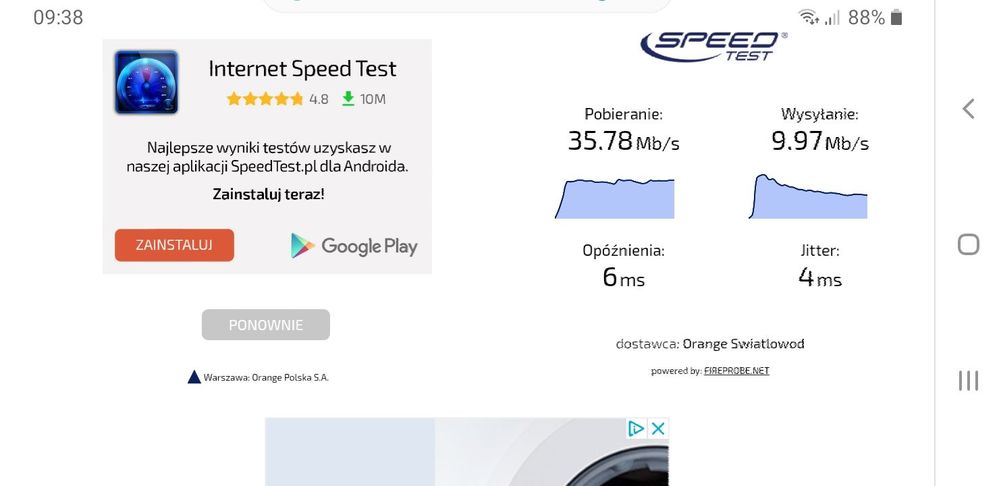Image resolution: width=999 pixels, height=486 pixels.
Task: Tap the Wi-Fi status icon
Action: coord(808,17)
